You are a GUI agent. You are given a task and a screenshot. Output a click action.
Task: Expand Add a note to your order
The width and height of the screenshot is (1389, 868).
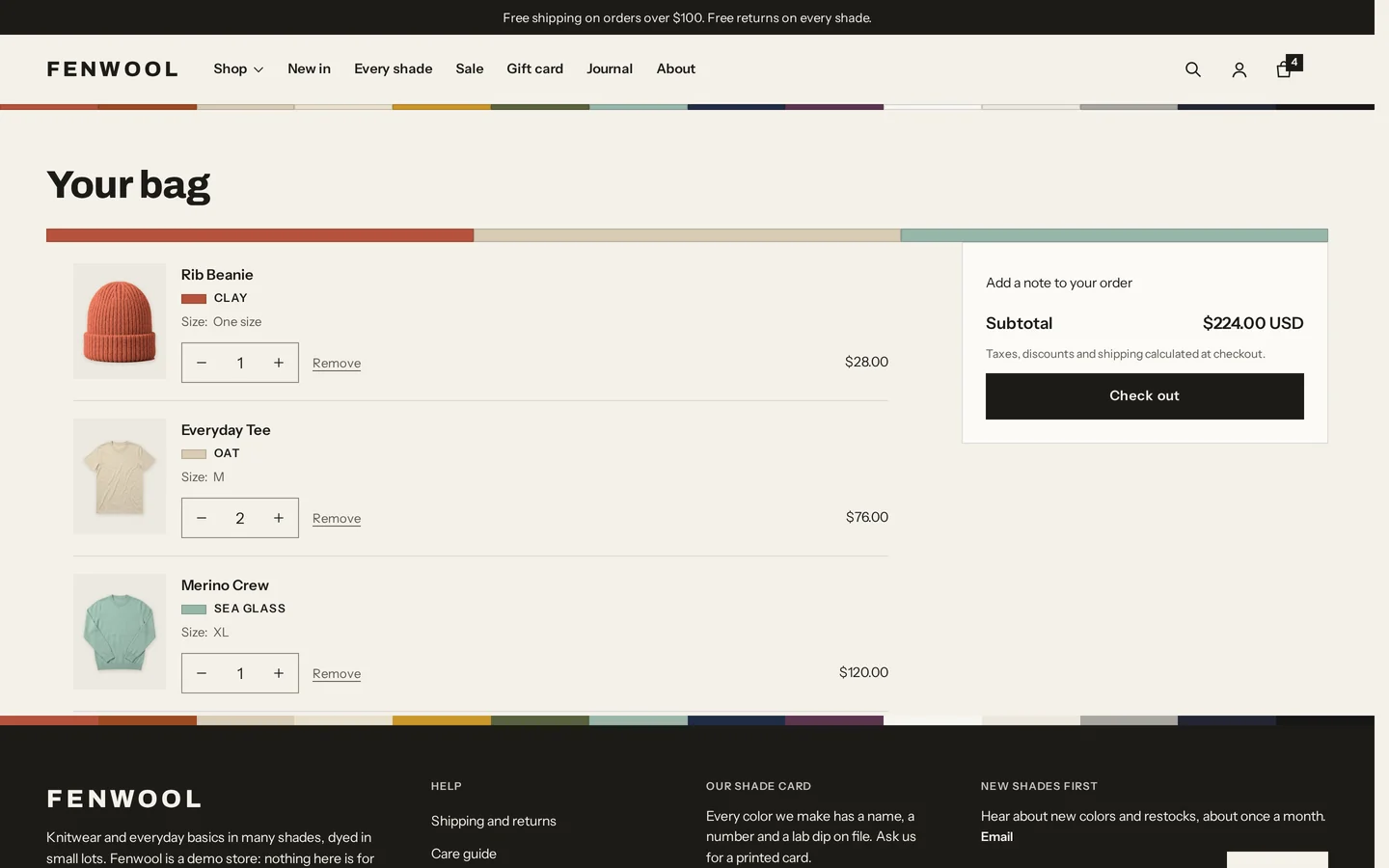pyautogui.click(x=1059, y=283)
